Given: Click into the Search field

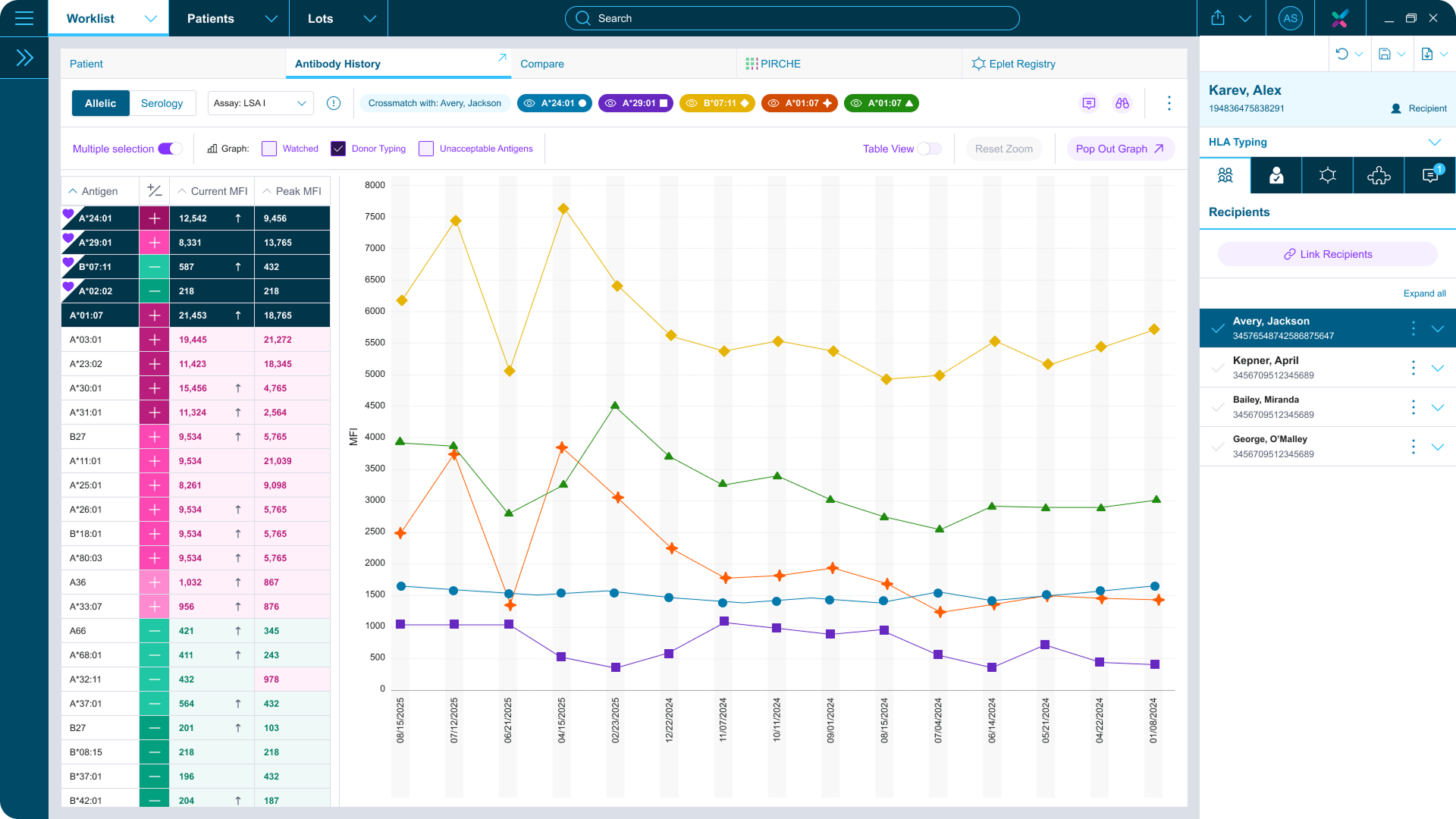Looking at the screenshot, I should (x=792, y=18).
